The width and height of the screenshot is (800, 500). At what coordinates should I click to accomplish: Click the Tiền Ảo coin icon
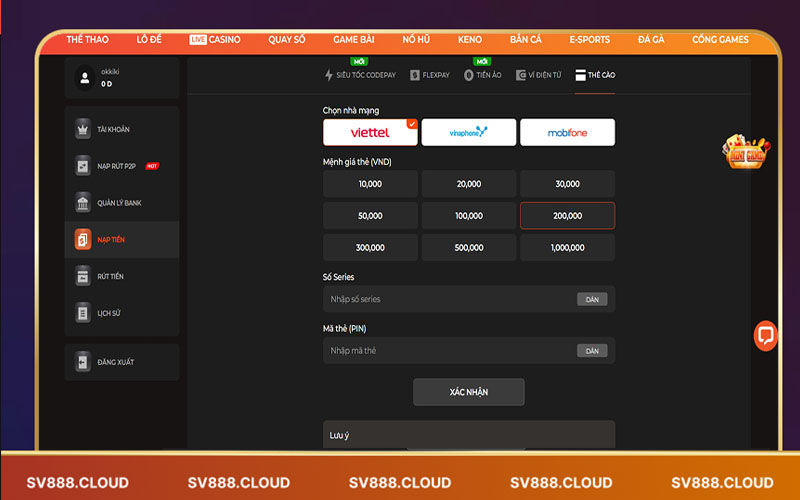[468, 75]
